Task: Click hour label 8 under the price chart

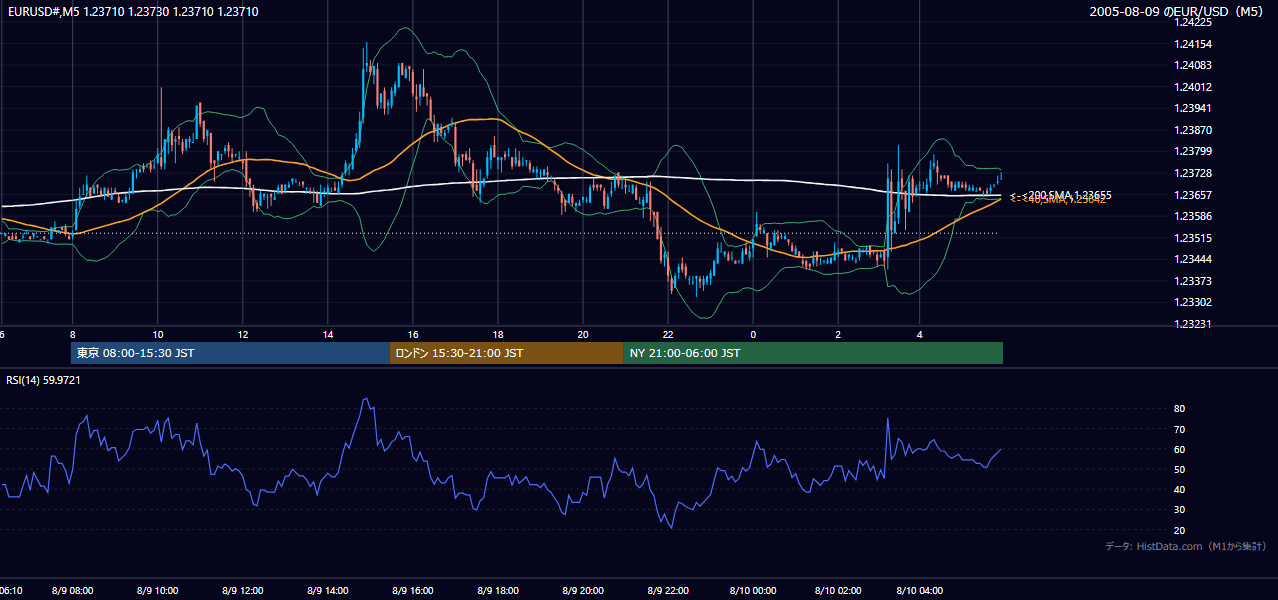Action: (72, 335)
